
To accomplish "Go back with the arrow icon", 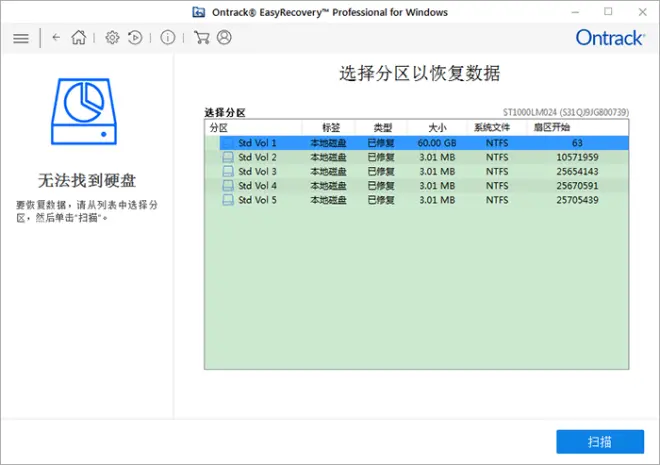I will click(x=56, y=37).
